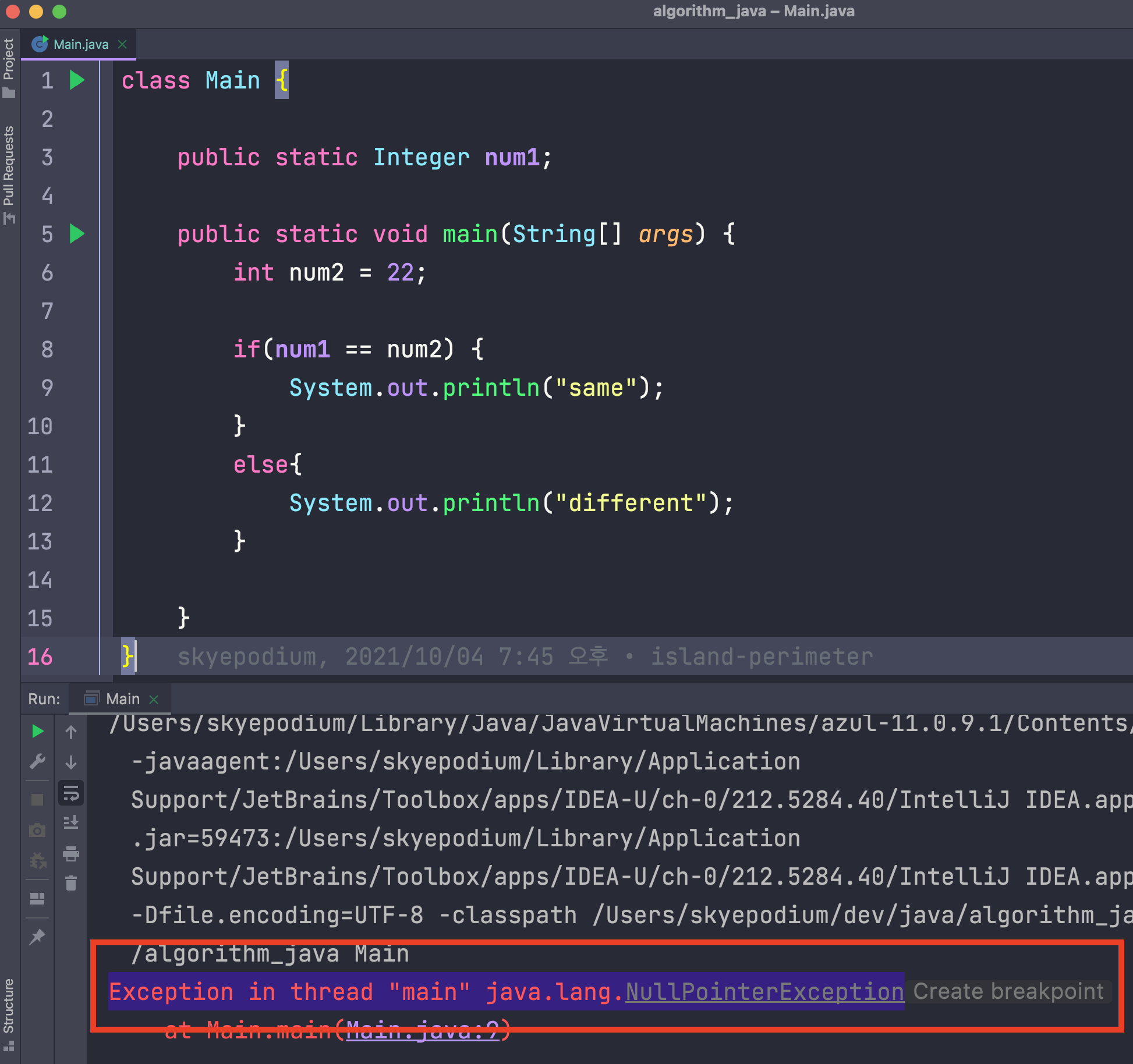Go down the stack trace arrow

click(71, 762)
